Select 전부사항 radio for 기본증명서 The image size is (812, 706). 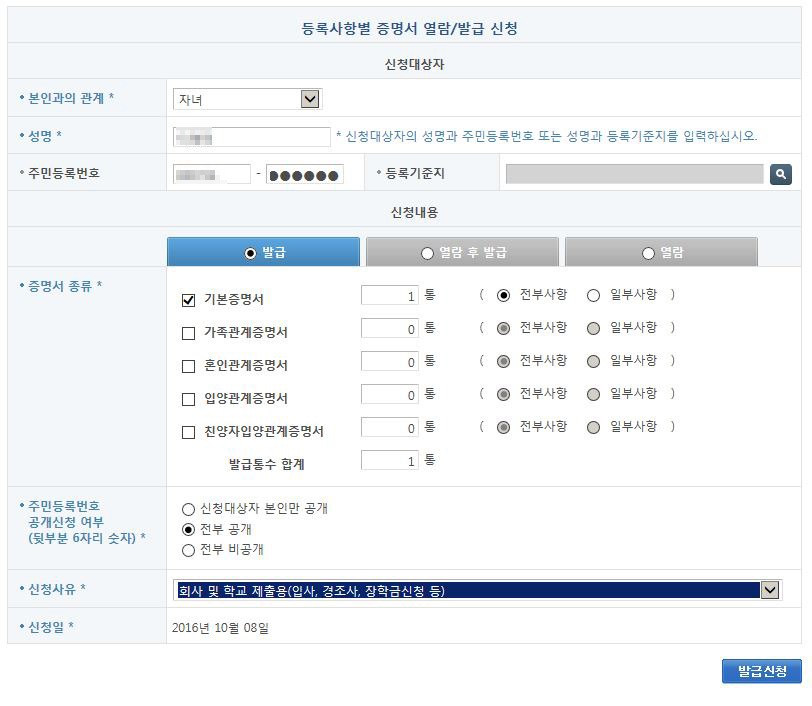(503, 296)
